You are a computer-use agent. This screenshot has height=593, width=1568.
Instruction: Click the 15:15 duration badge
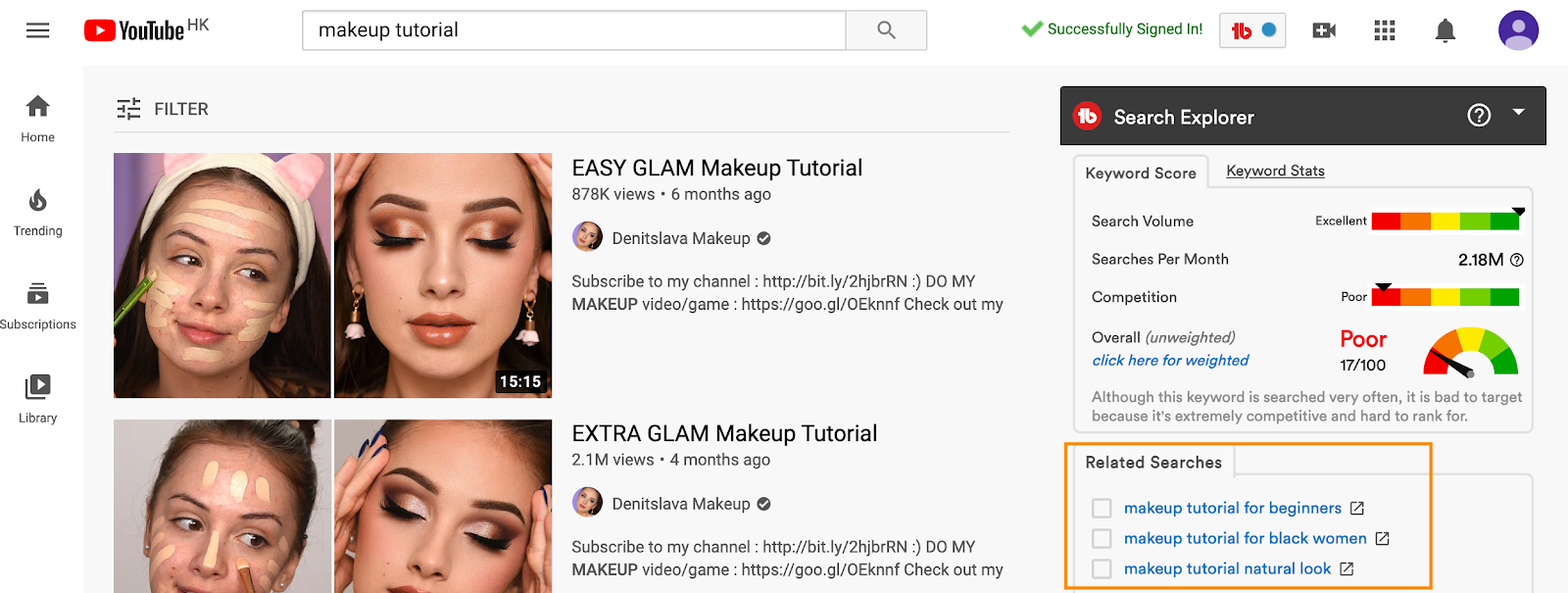(520, 381)
